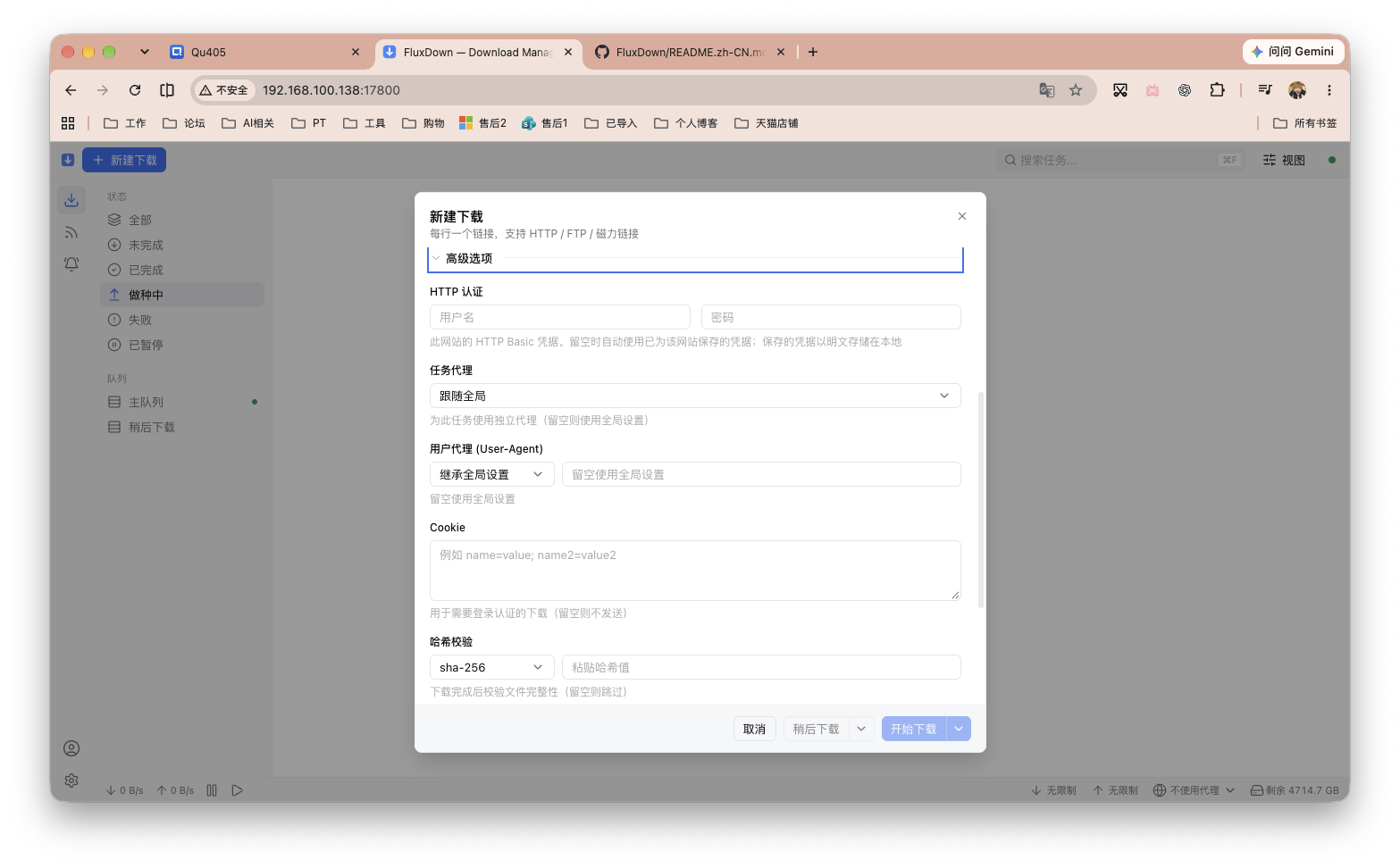
Task: Select the 做种中 status filter
Action: (x=182, y=295)
